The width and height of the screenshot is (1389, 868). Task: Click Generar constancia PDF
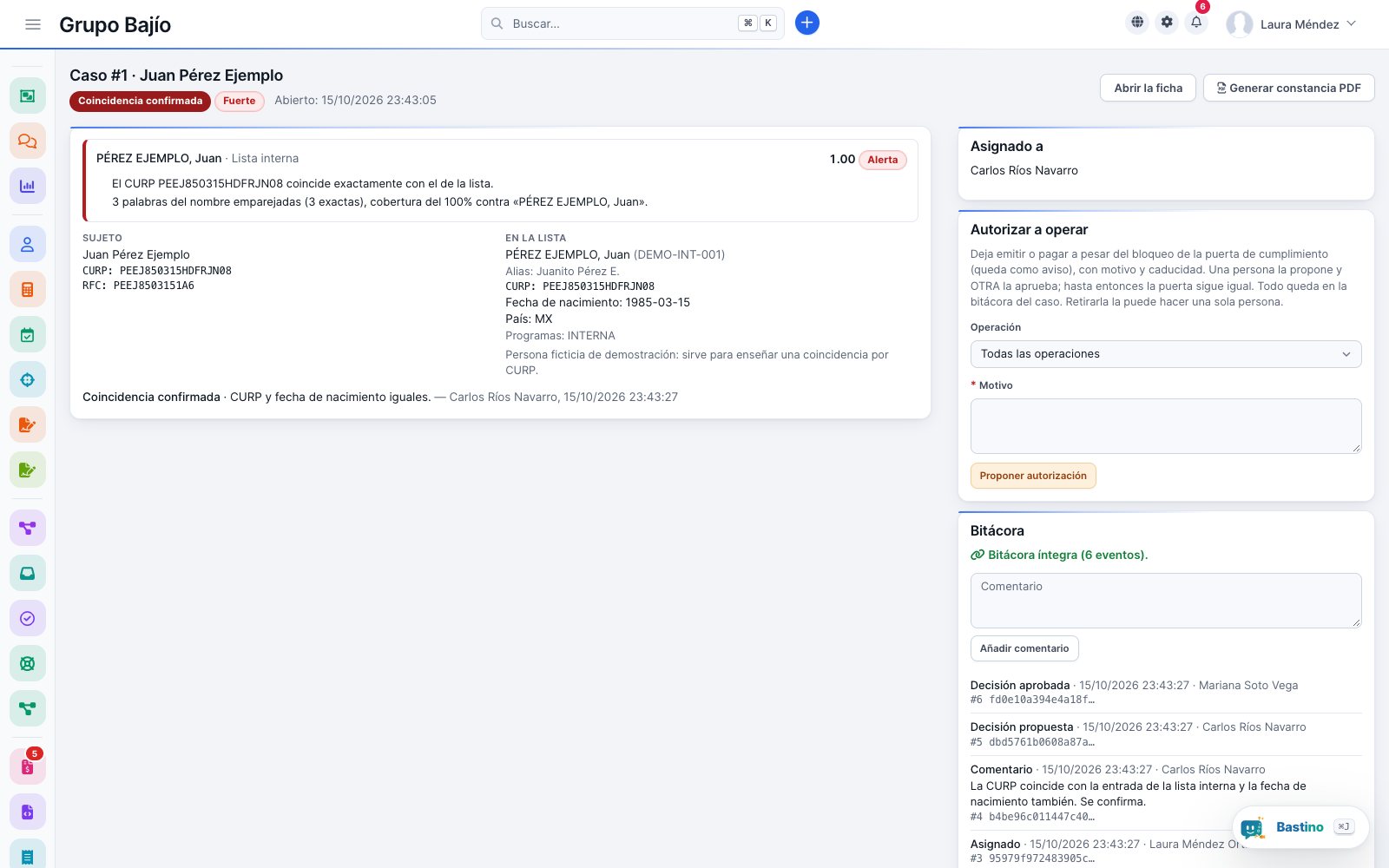click(x=1288, y=88)
